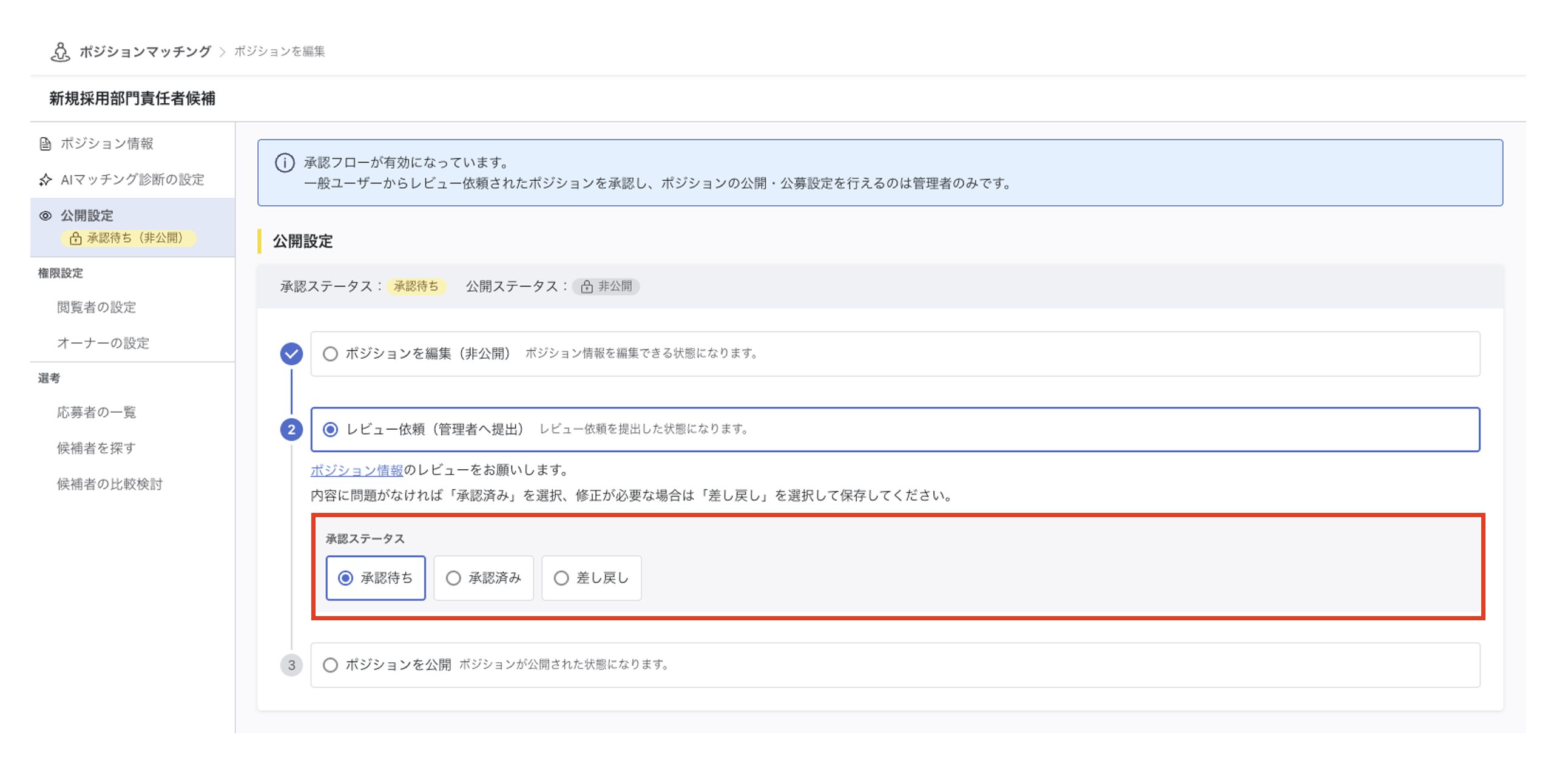Follow the ポジション情報 hyperlink in review text

coord(357,470)
